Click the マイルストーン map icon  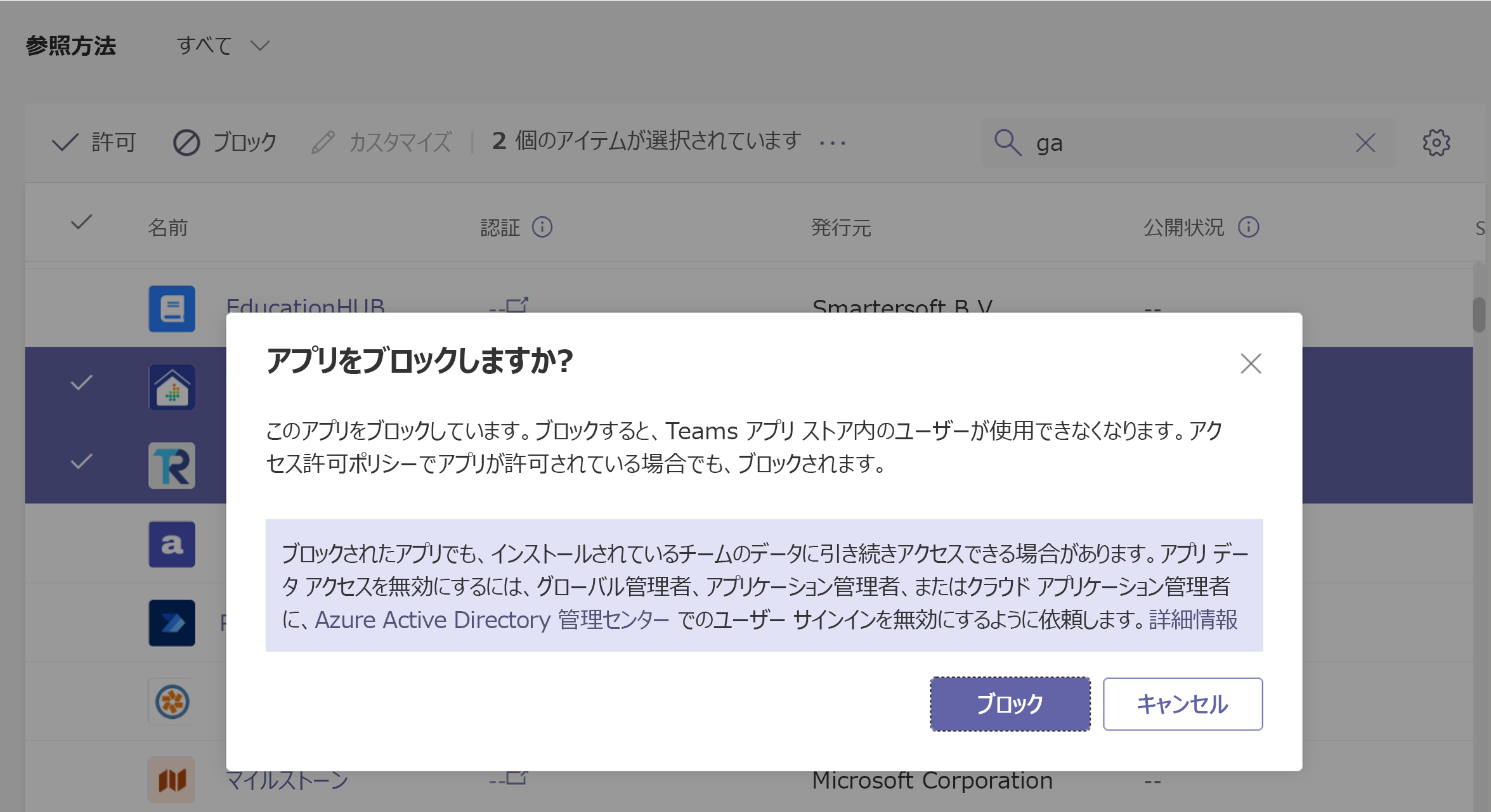(172, 780)
